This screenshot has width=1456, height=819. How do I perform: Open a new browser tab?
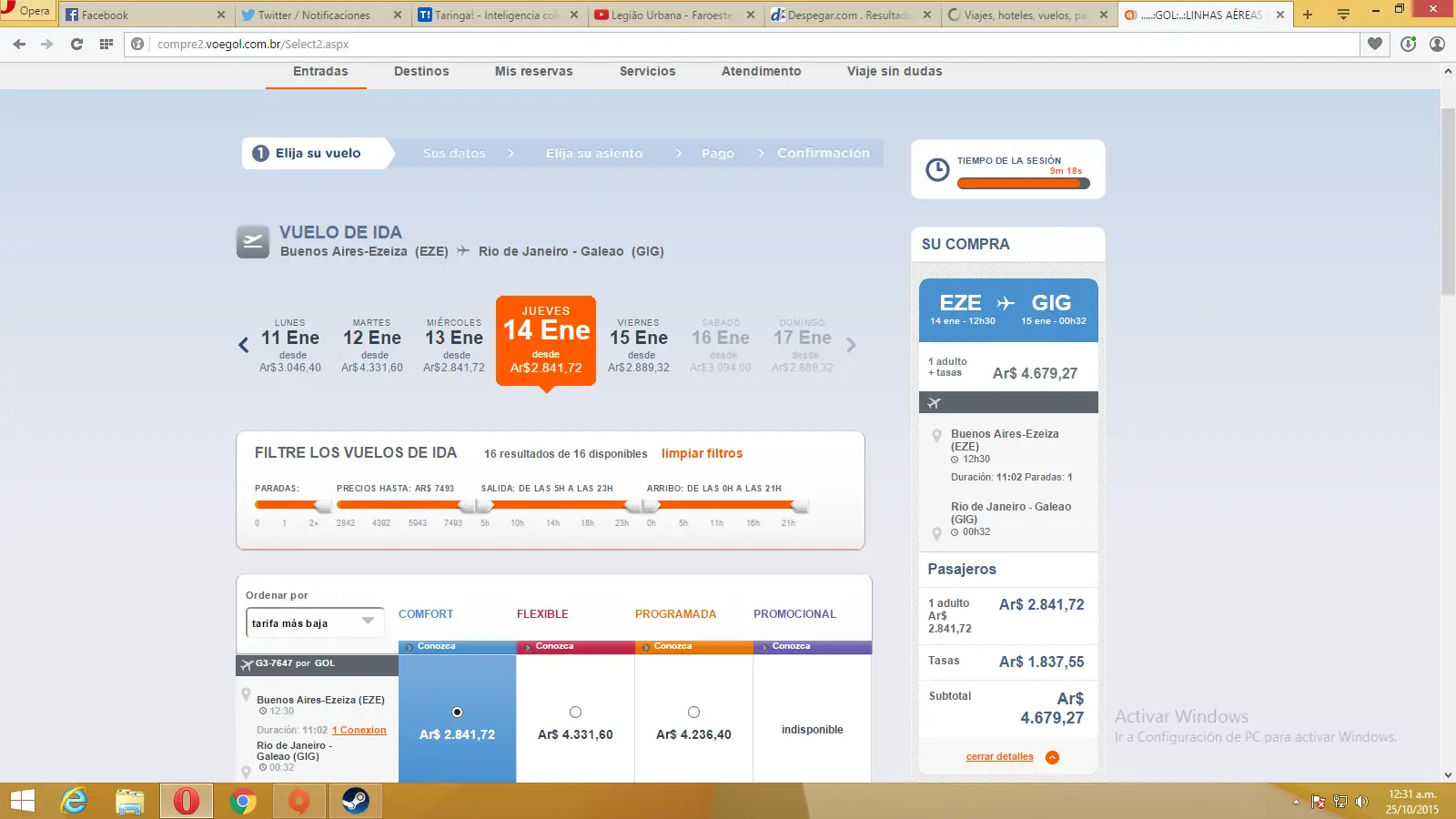click(x=1308, y=15)
